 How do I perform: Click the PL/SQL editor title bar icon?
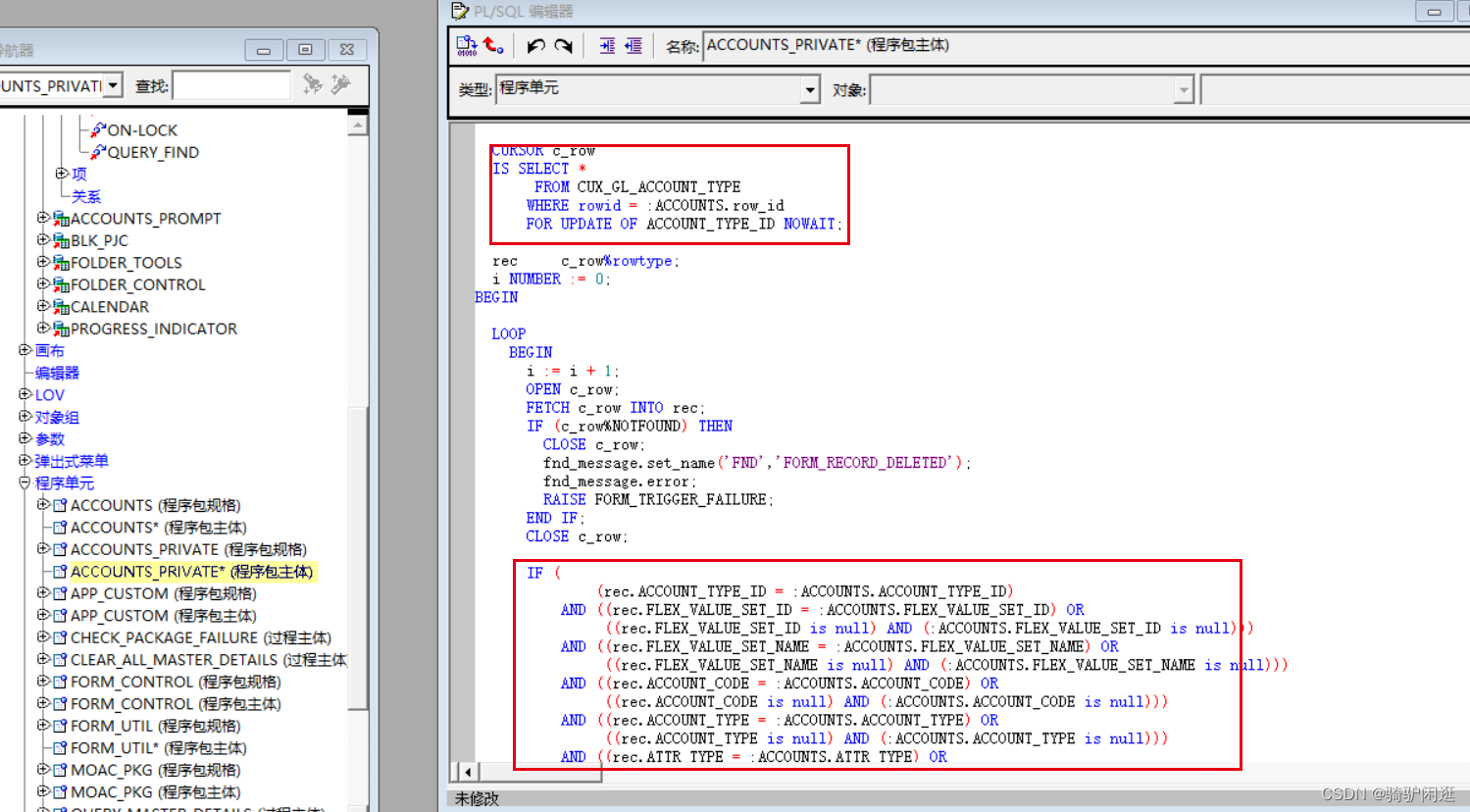[x=459, y=11]
